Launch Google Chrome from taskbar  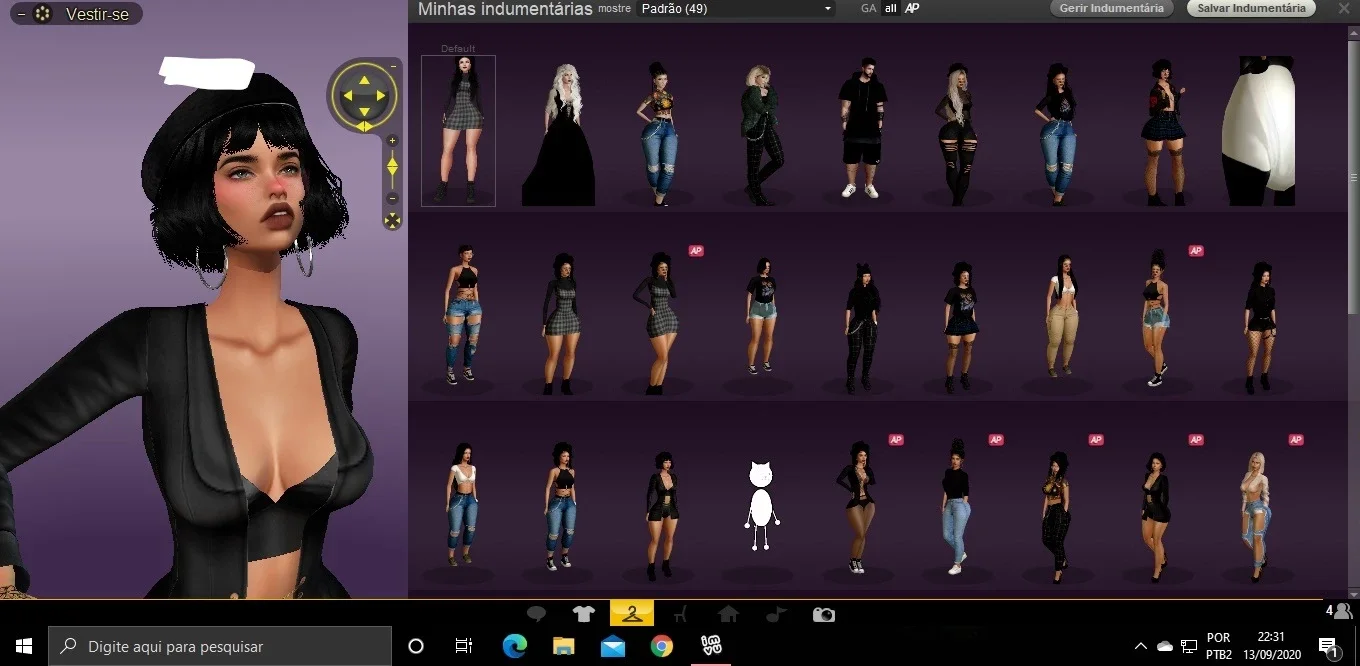[x=662, y=646]
